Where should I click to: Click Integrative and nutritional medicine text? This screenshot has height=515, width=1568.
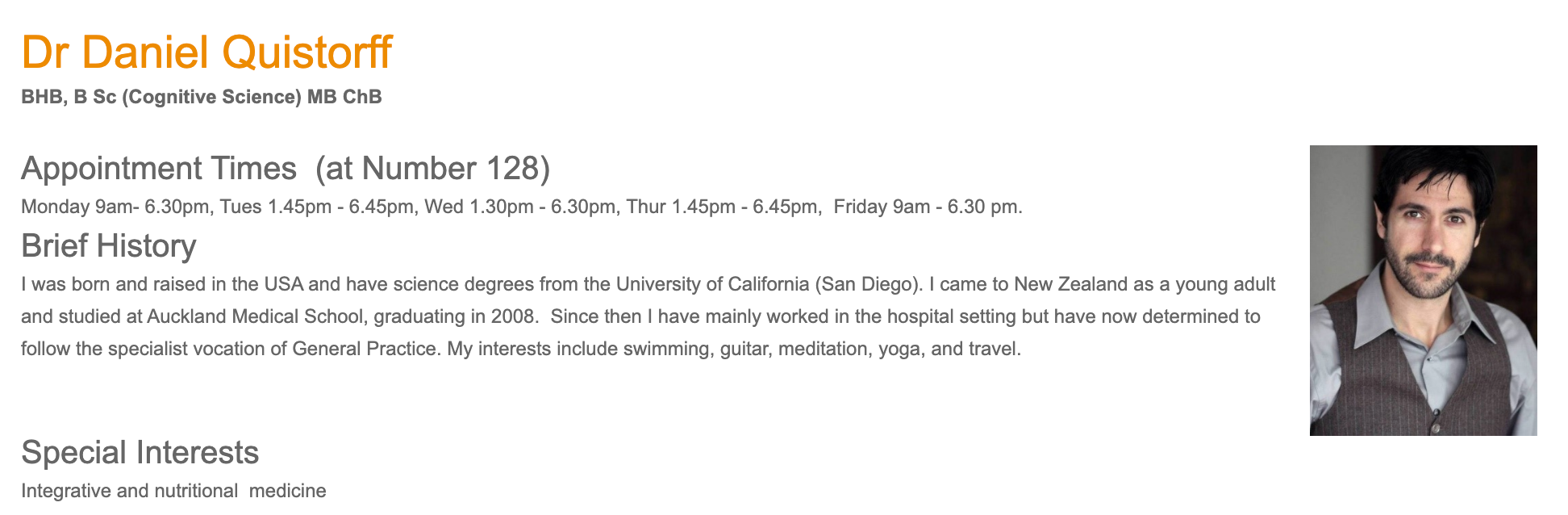click(173, 491)
